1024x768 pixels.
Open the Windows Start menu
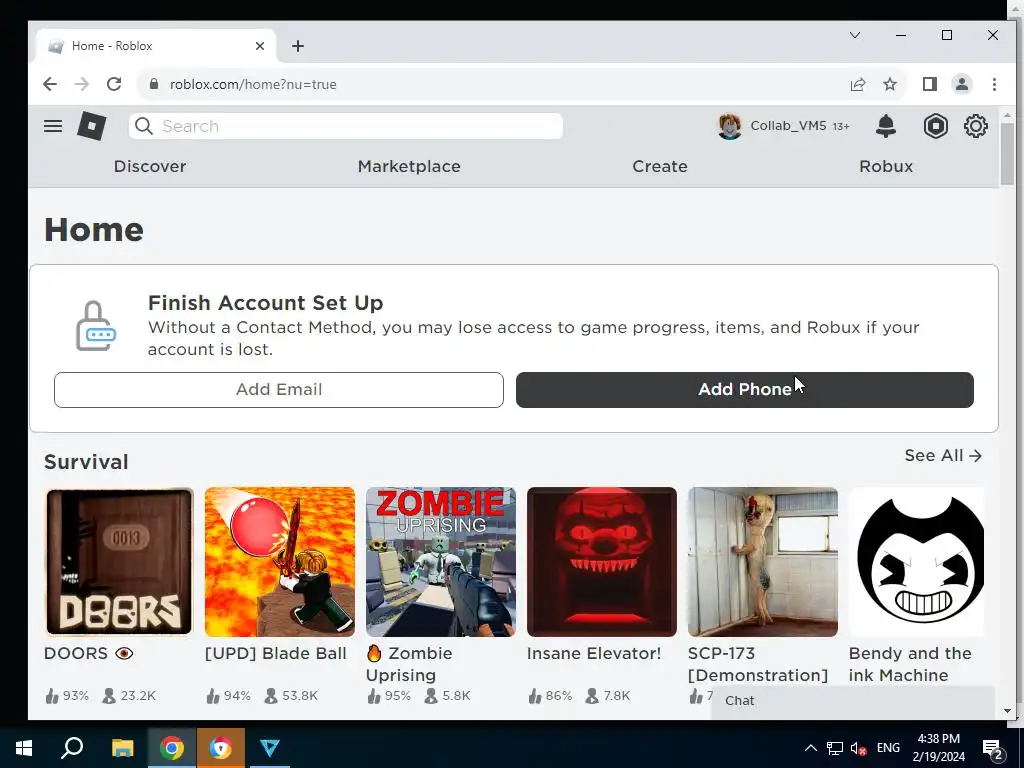tap(24, 748)
